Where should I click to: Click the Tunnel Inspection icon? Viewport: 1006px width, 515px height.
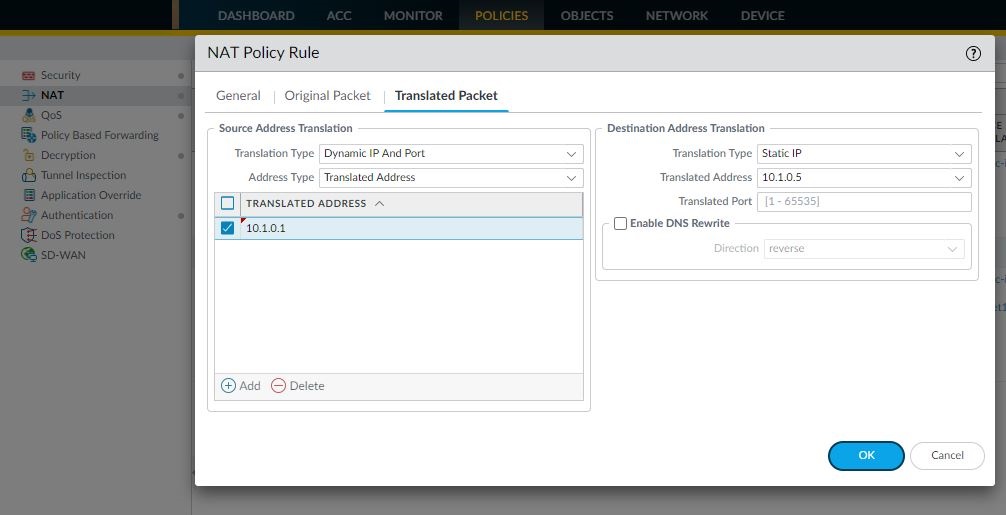[x=28, y=175]
